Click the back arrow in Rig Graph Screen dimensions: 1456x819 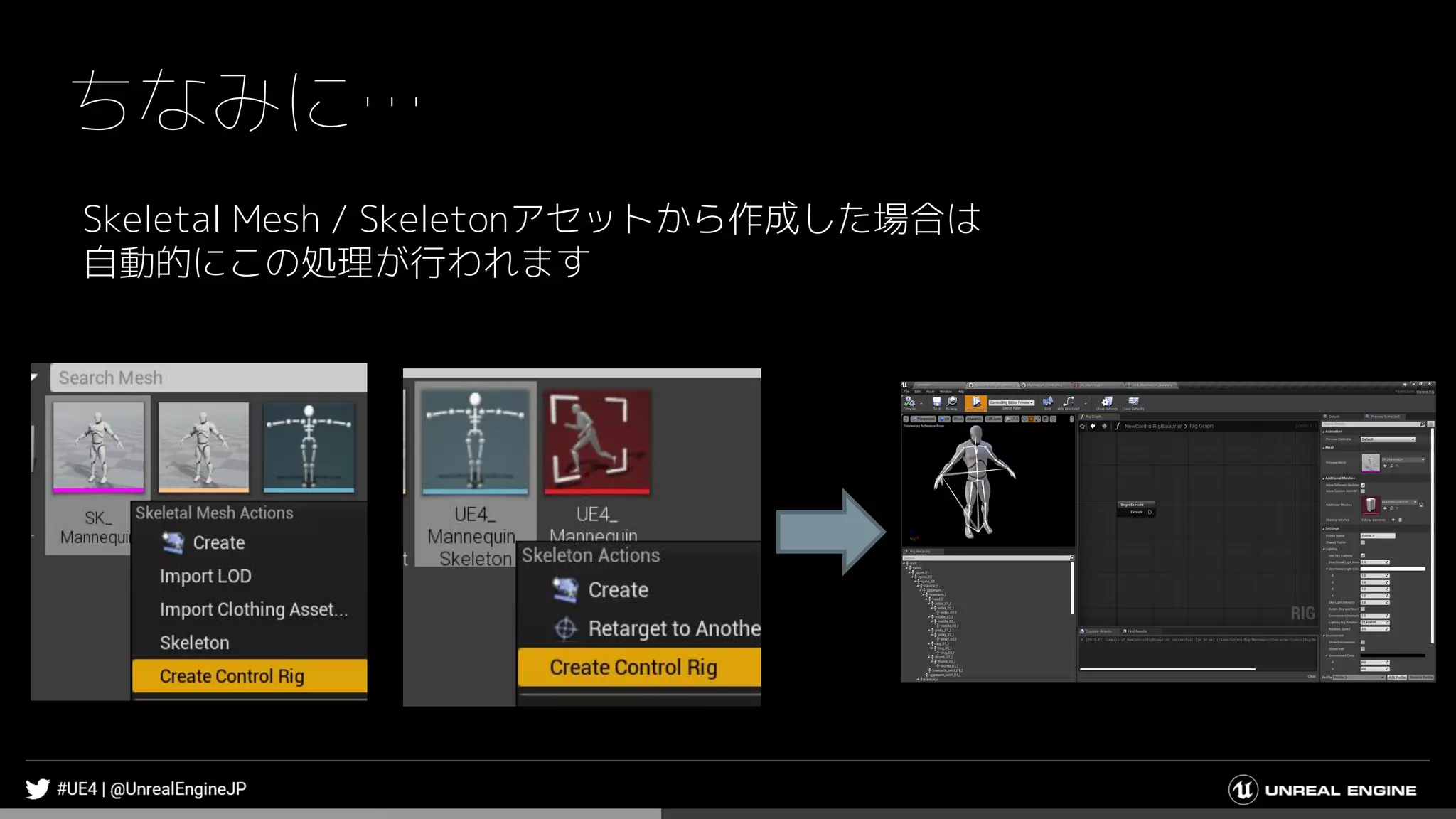tap(1093, 426)
